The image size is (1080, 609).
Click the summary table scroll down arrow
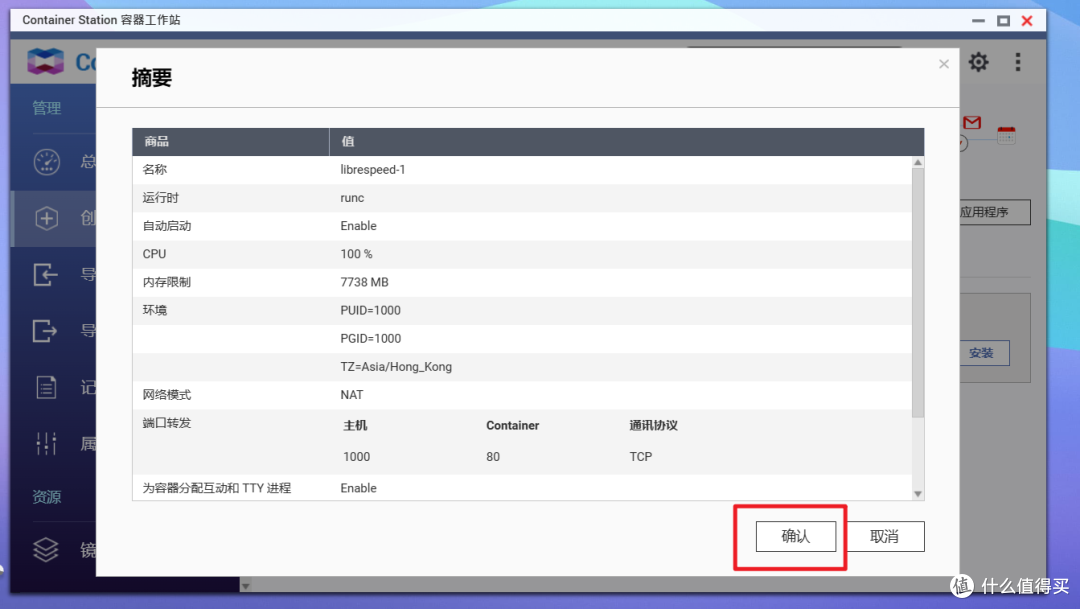(x=917, y=493)
